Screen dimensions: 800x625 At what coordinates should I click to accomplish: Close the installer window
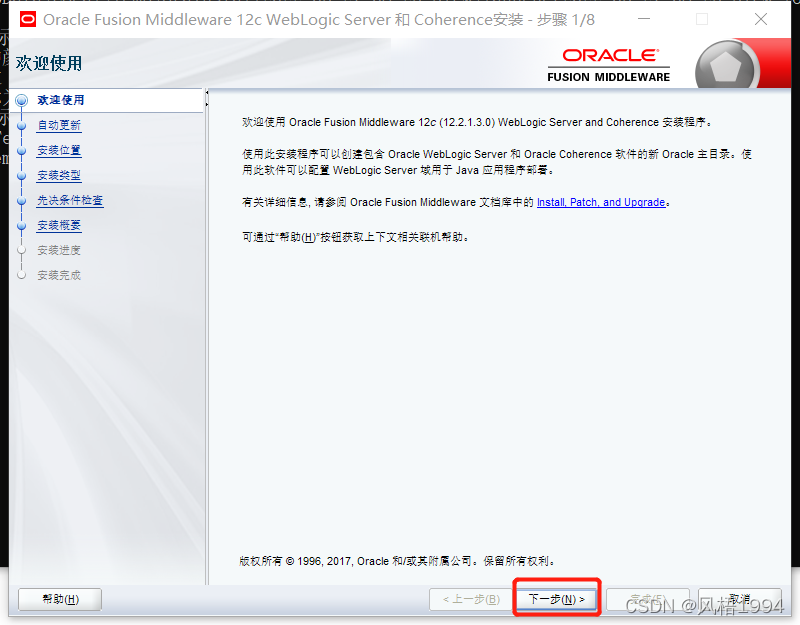pyautogui.click(x=760, y=19)
